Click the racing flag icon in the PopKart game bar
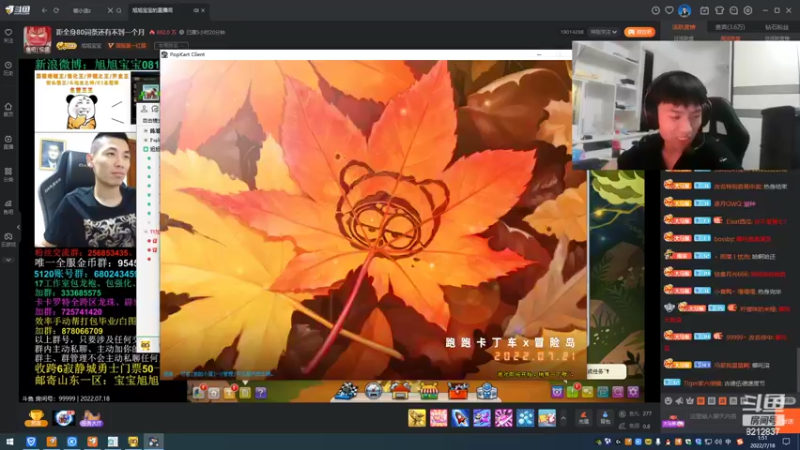The width and height of the screenshot is (800, 450). click(346, 391)
